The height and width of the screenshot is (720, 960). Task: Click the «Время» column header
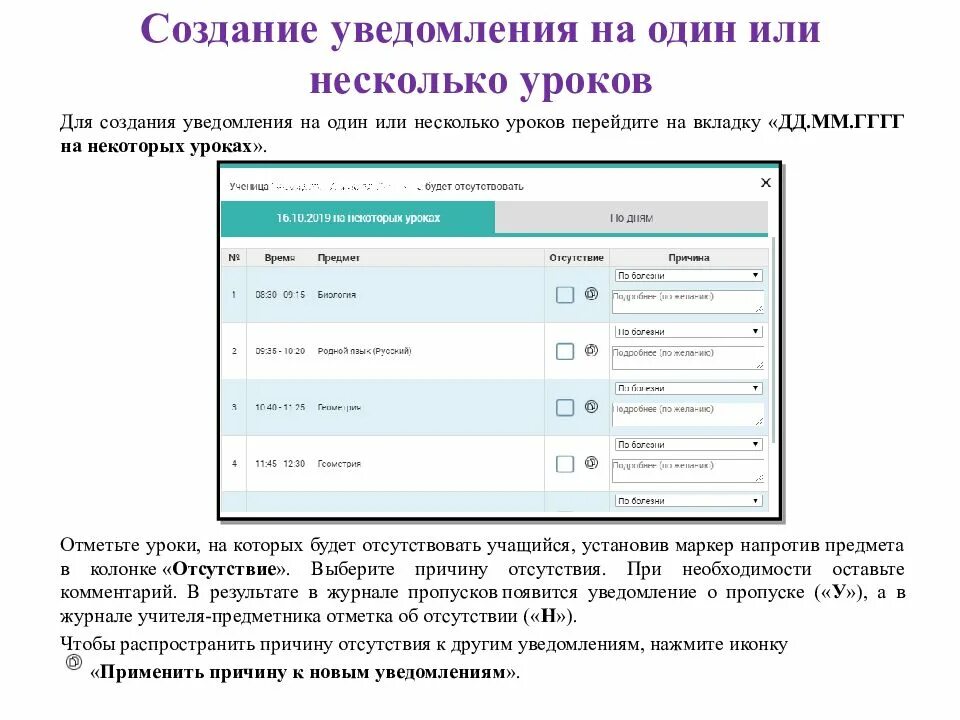coord(280,258)
